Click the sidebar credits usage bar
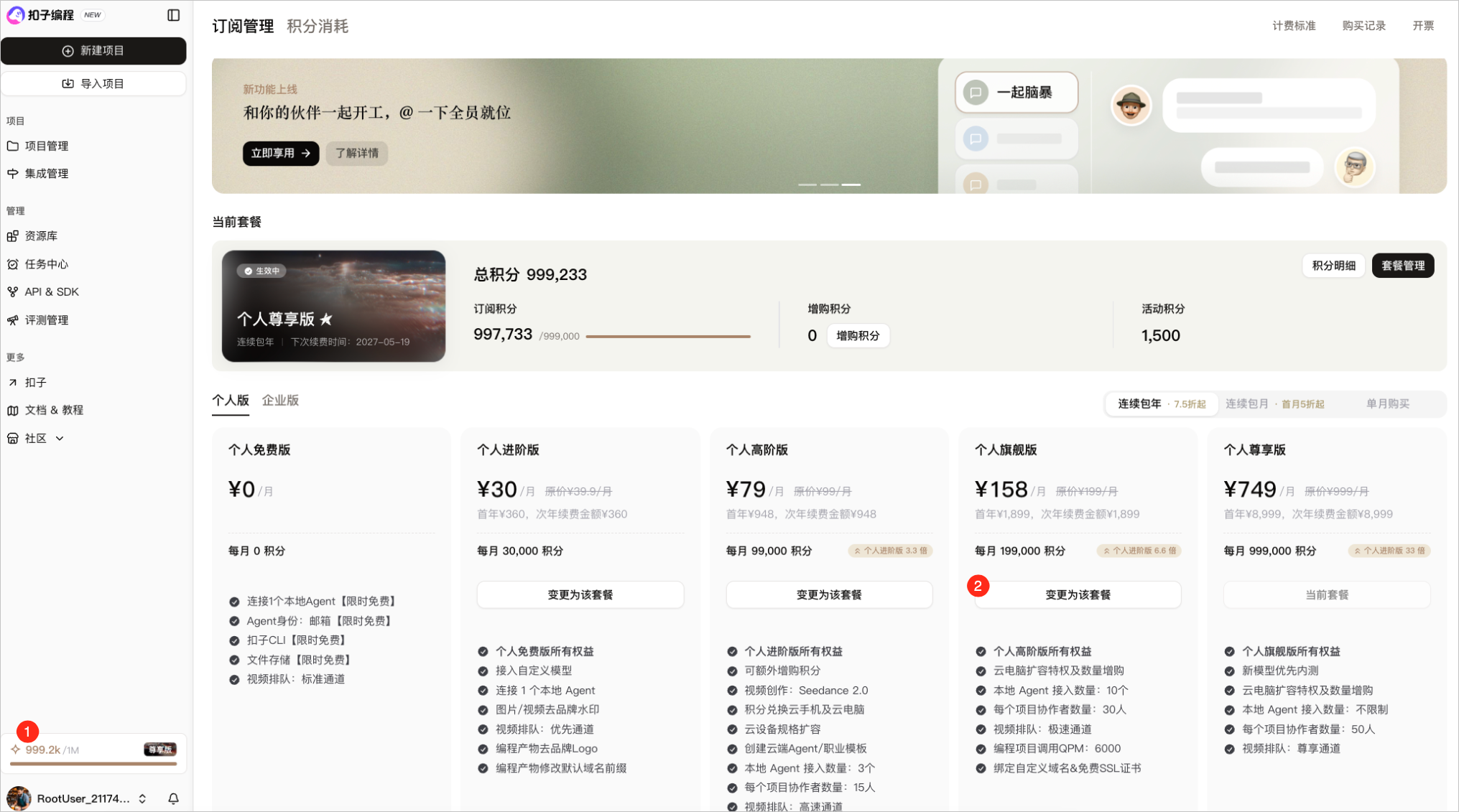The image size is (1459, 812). (x=93, y=764)
